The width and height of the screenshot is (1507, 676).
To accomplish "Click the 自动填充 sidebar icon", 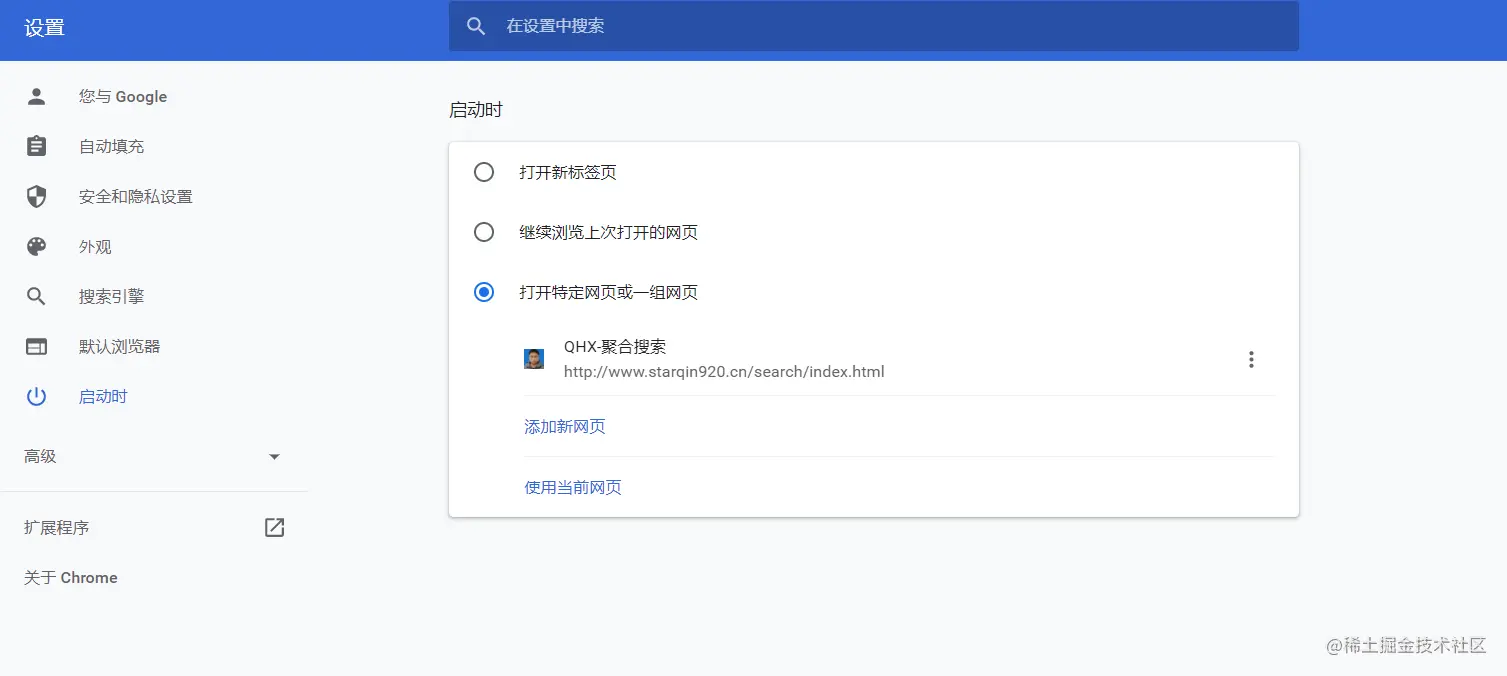I will [x=37, y=146].
